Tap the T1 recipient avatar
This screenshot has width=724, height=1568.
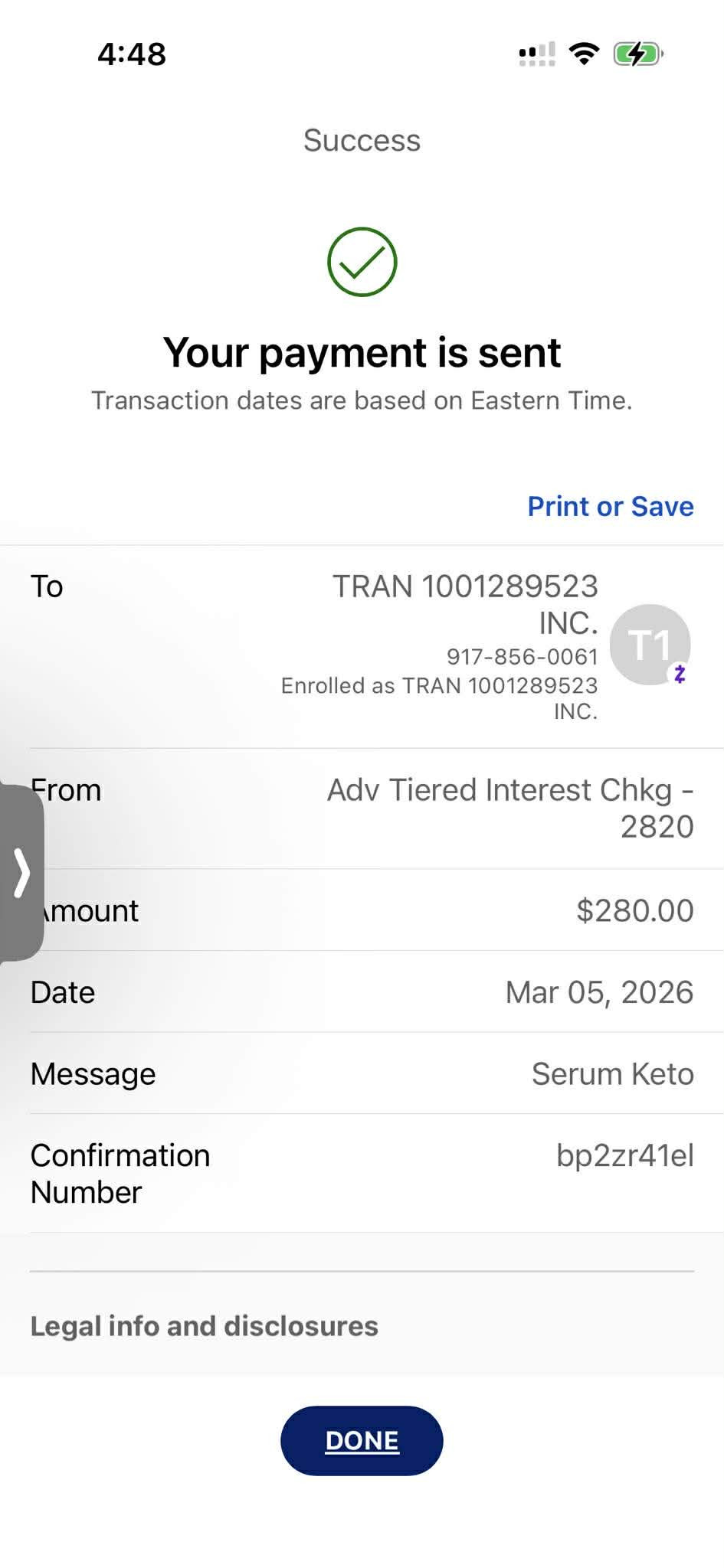pos(648,644)
